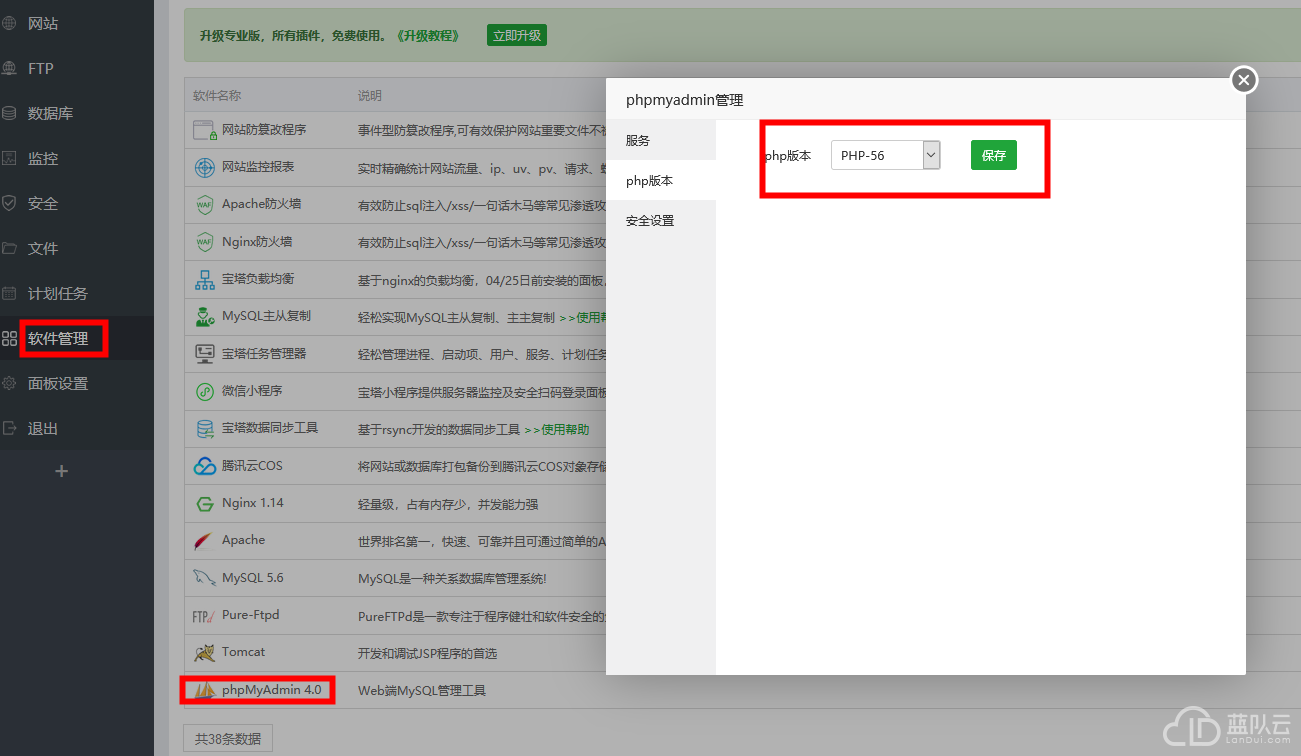Click the Web端MySQL管理工具 description
This screenshot has width=1301, height=756.
[422, 690]
